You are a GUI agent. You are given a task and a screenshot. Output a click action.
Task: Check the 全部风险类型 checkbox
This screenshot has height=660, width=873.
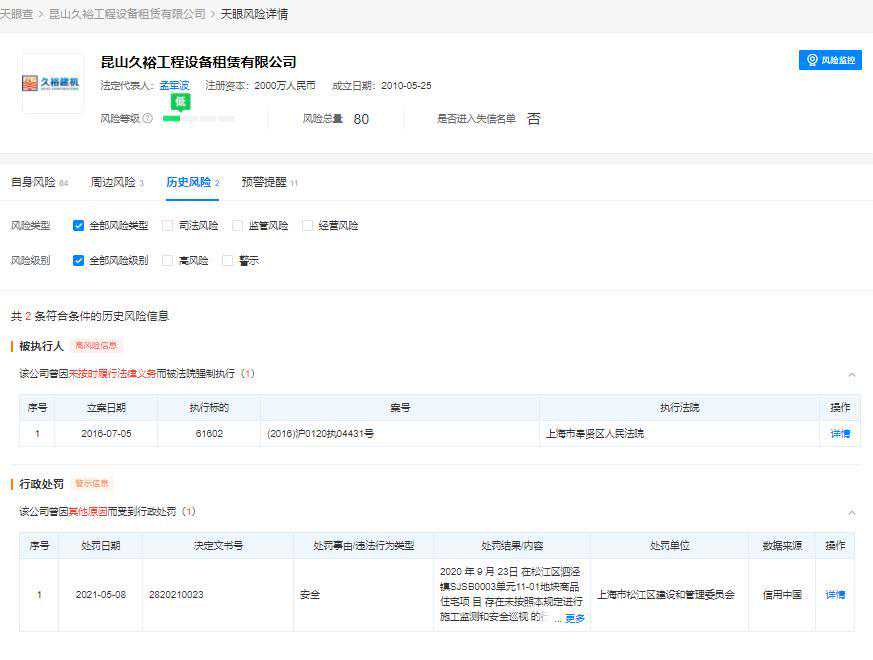click(78, 226)
